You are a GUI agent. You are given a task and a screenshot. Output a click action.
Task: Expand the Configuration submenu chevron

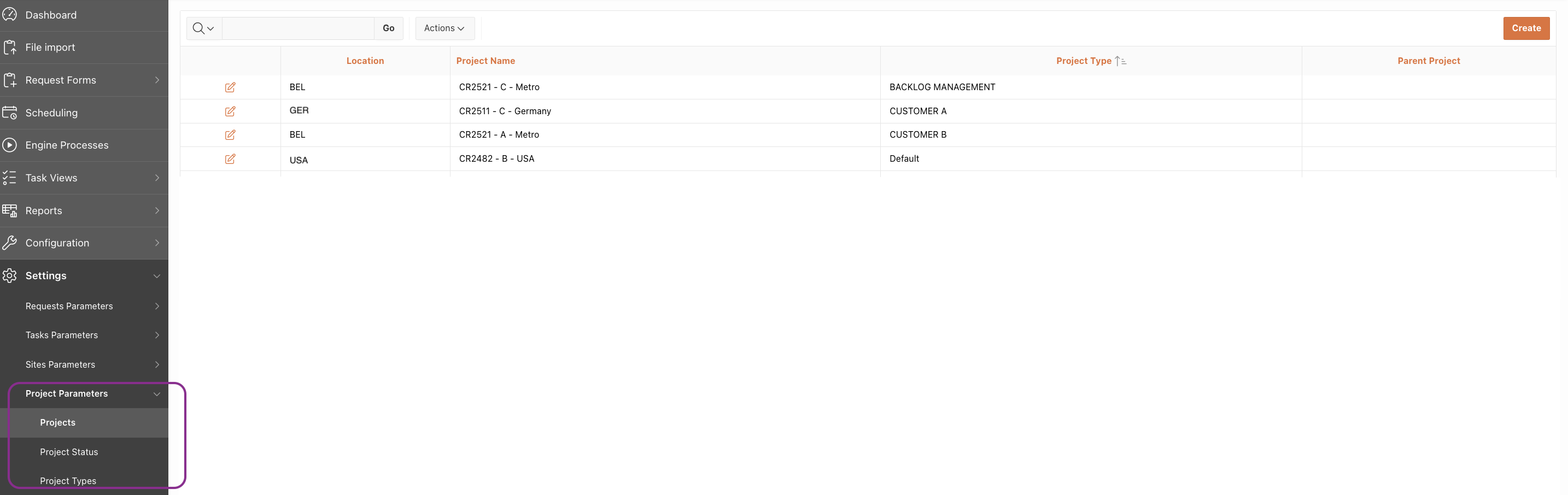[157, 243]
